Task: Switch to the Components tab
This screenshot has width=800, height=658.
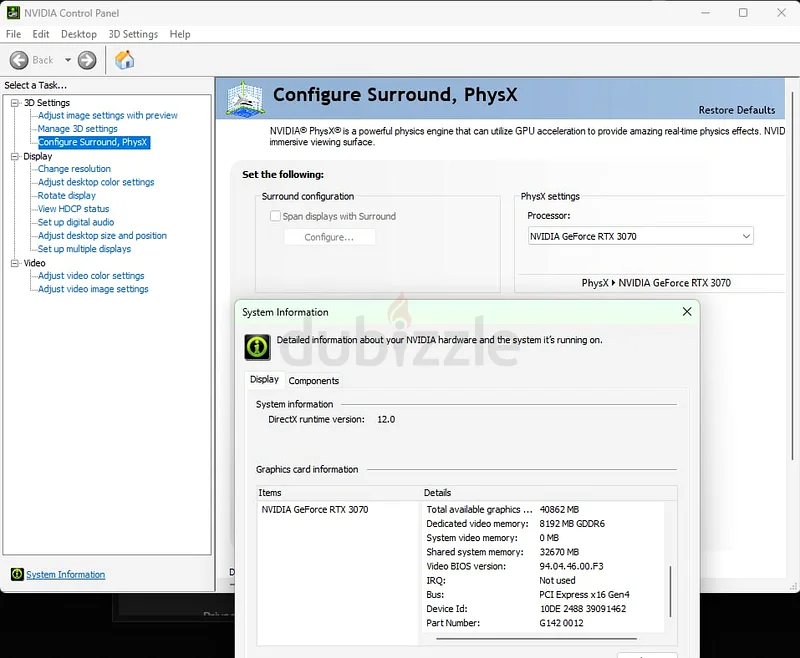Action: (314, 381)
